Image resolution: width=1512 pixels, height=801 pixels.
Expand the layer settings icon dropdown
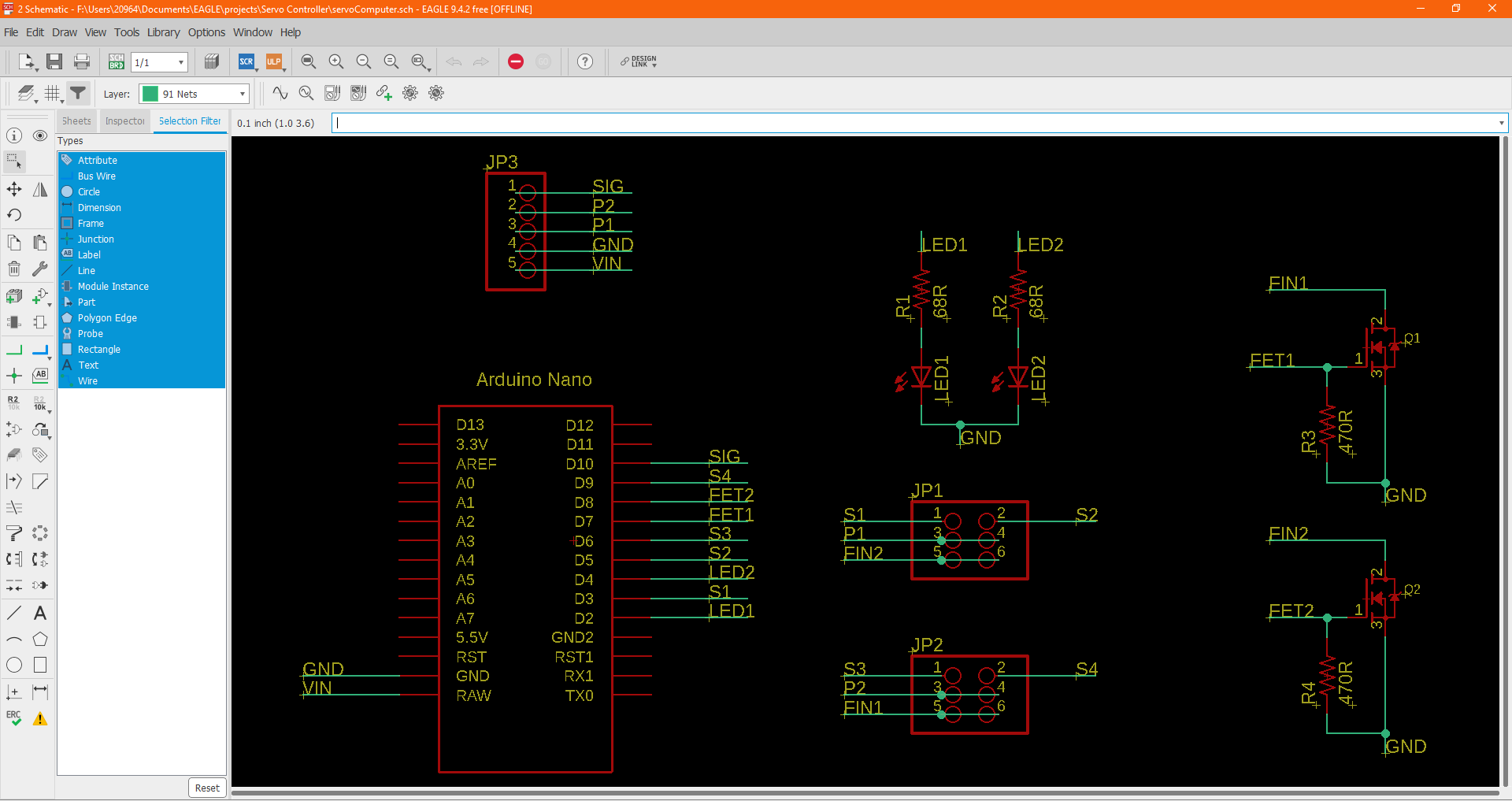coord(35,100)
